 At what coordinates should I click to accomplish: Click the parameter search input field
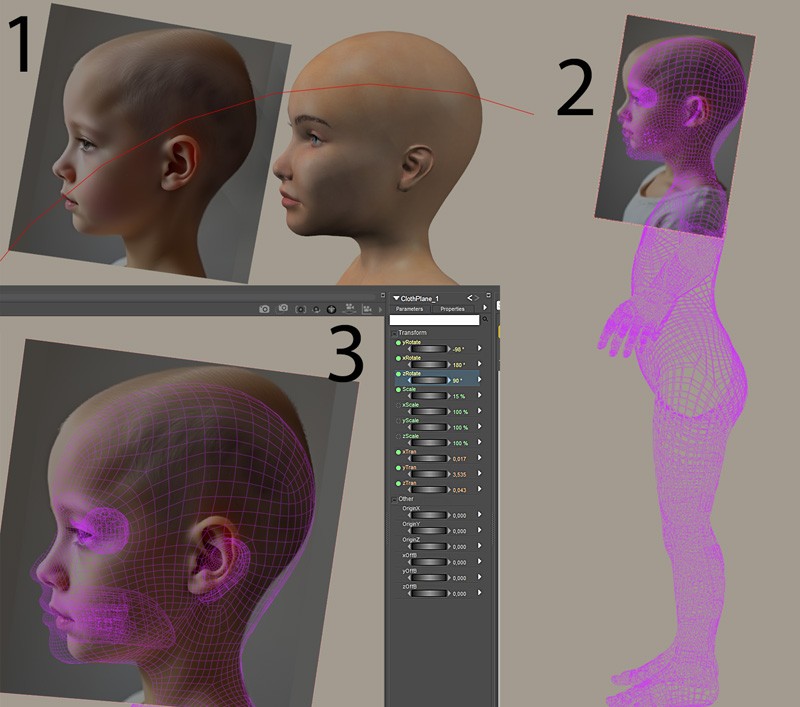(x=435, y=320)
